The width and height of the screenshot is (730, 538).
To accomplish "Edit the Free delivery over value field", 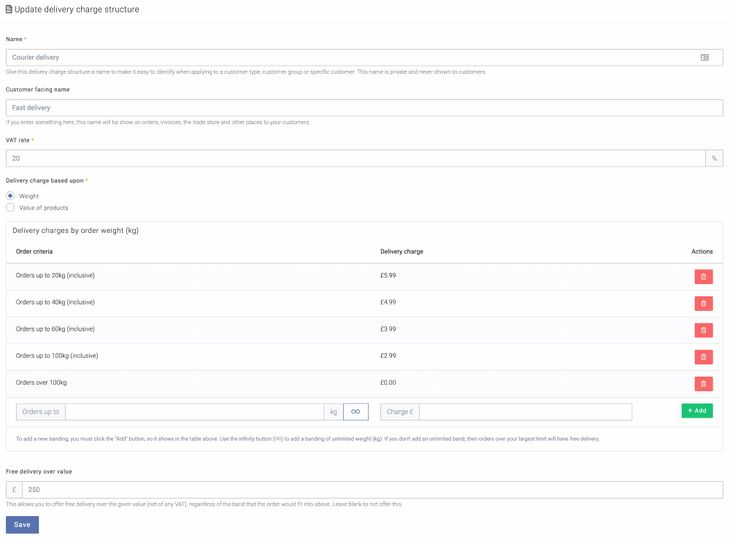I will point(371,490).
